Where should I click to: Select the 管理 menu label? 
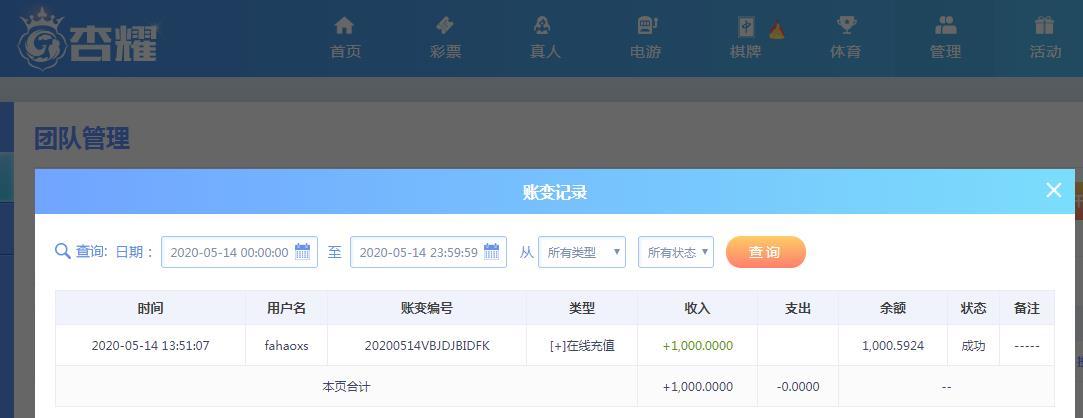pos(946,52)
